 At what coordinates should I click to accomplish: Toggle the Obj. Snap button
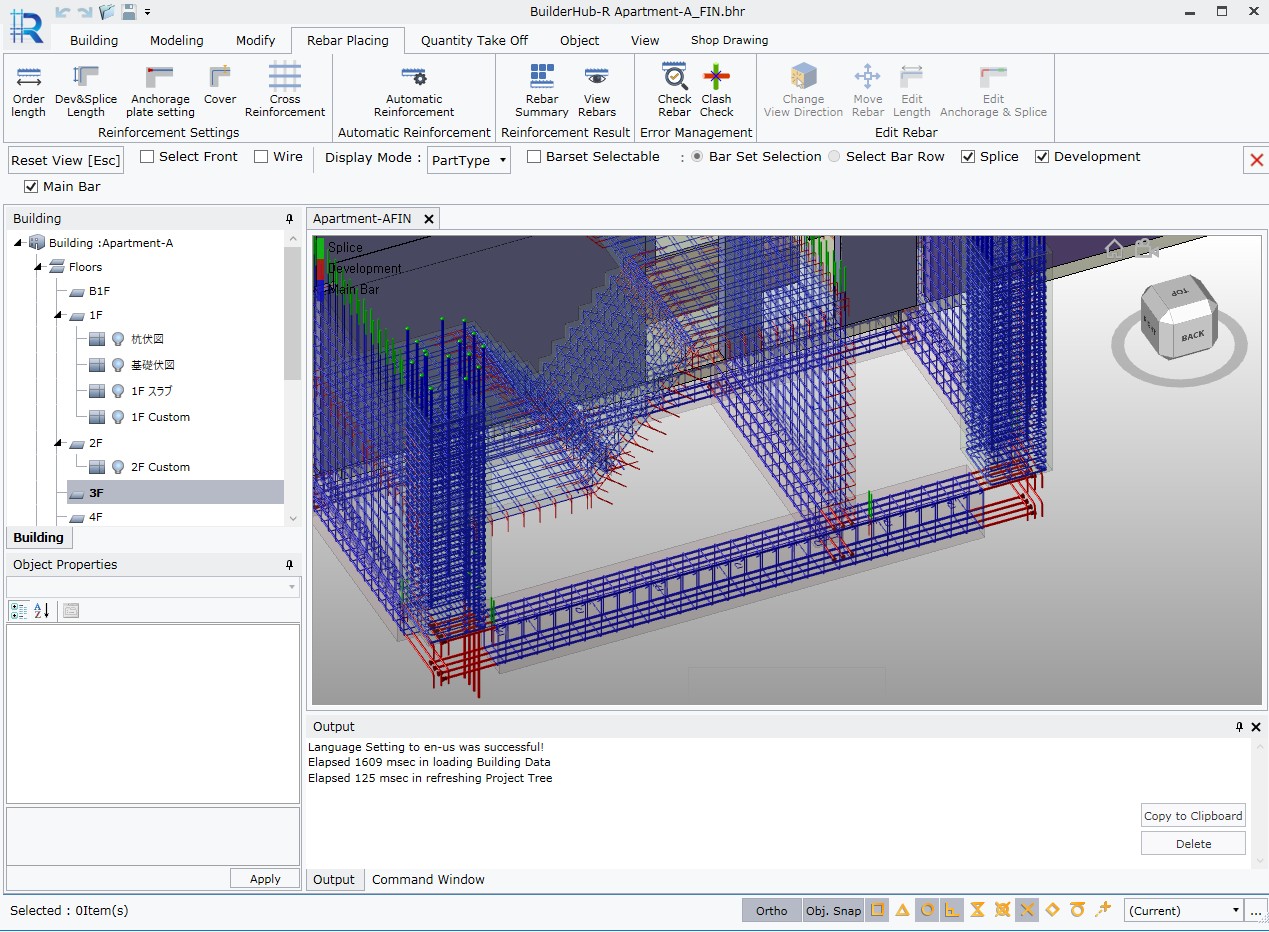tap(833, 910)
